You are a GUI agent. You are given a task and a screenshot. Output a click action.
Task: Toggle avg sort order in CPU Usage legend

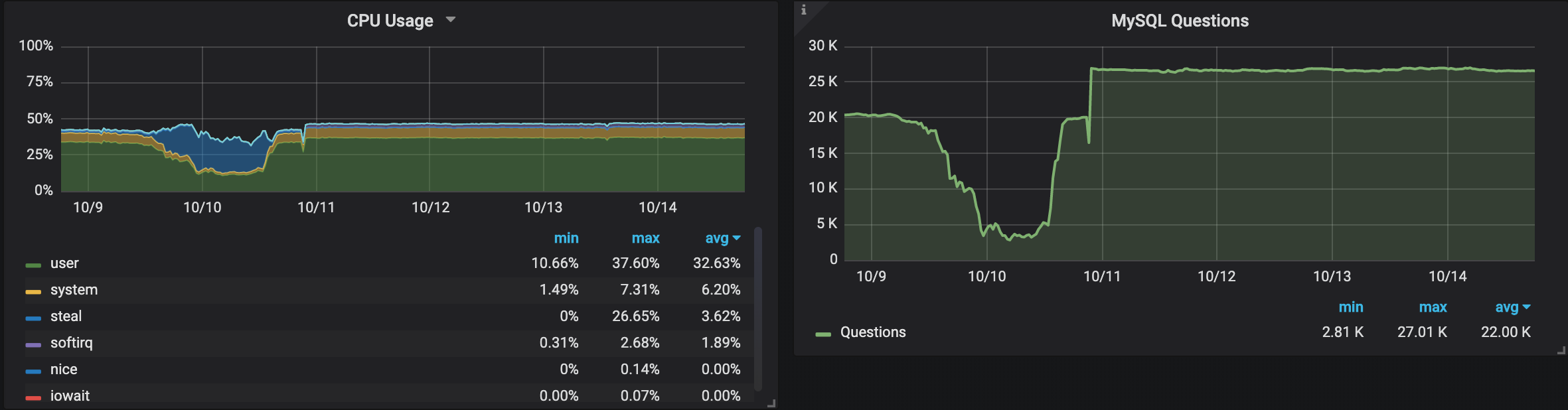pos(721,238)
